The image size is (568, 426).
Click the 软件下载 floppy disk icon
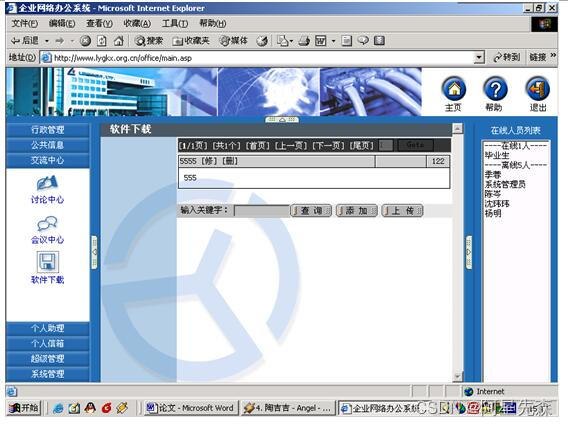[47, 262]
